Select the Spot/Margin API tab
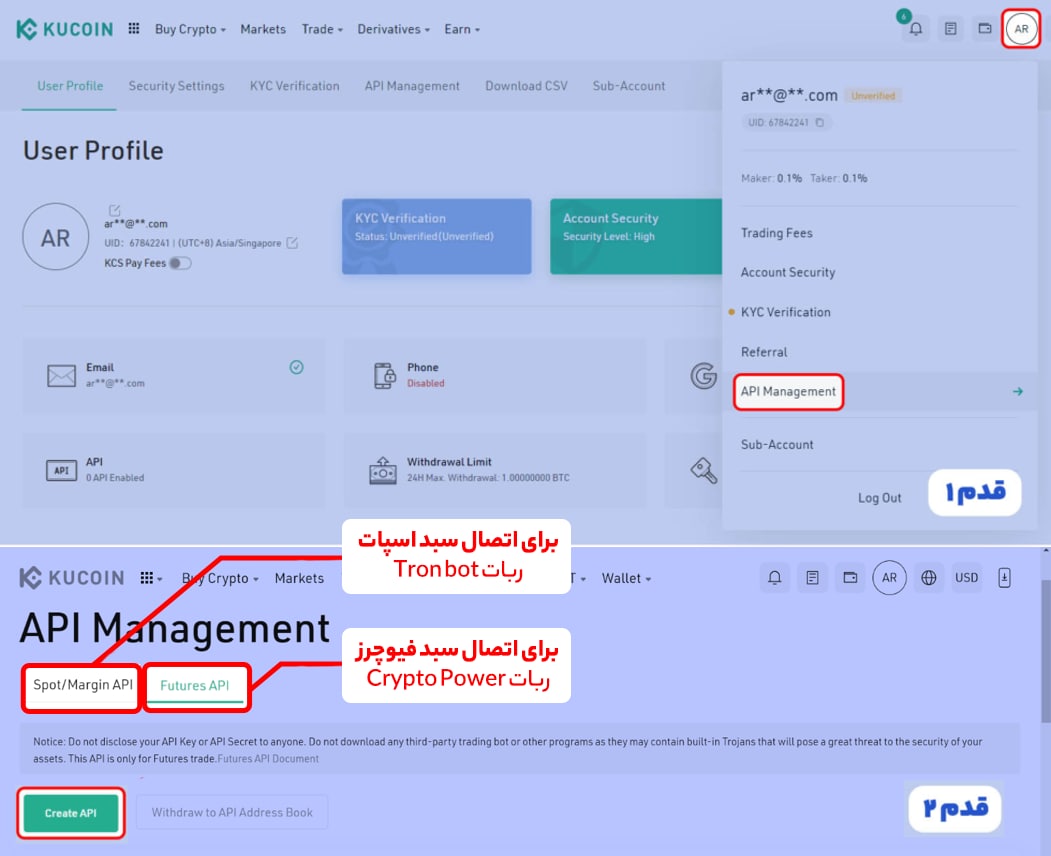Image resolution: width=1051 pixels, height=856 pixels. pyautogui.click(x=82, y=685)
